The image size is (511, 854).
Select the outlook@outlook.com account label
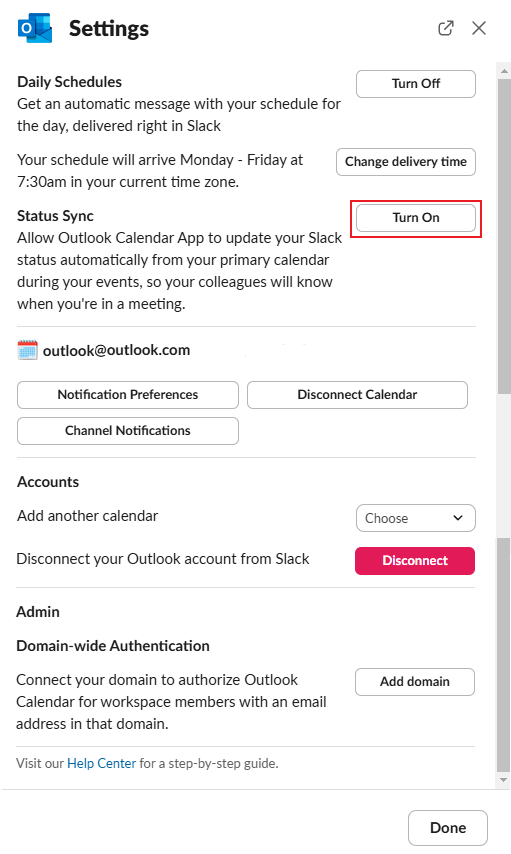(x=117, y=350)
